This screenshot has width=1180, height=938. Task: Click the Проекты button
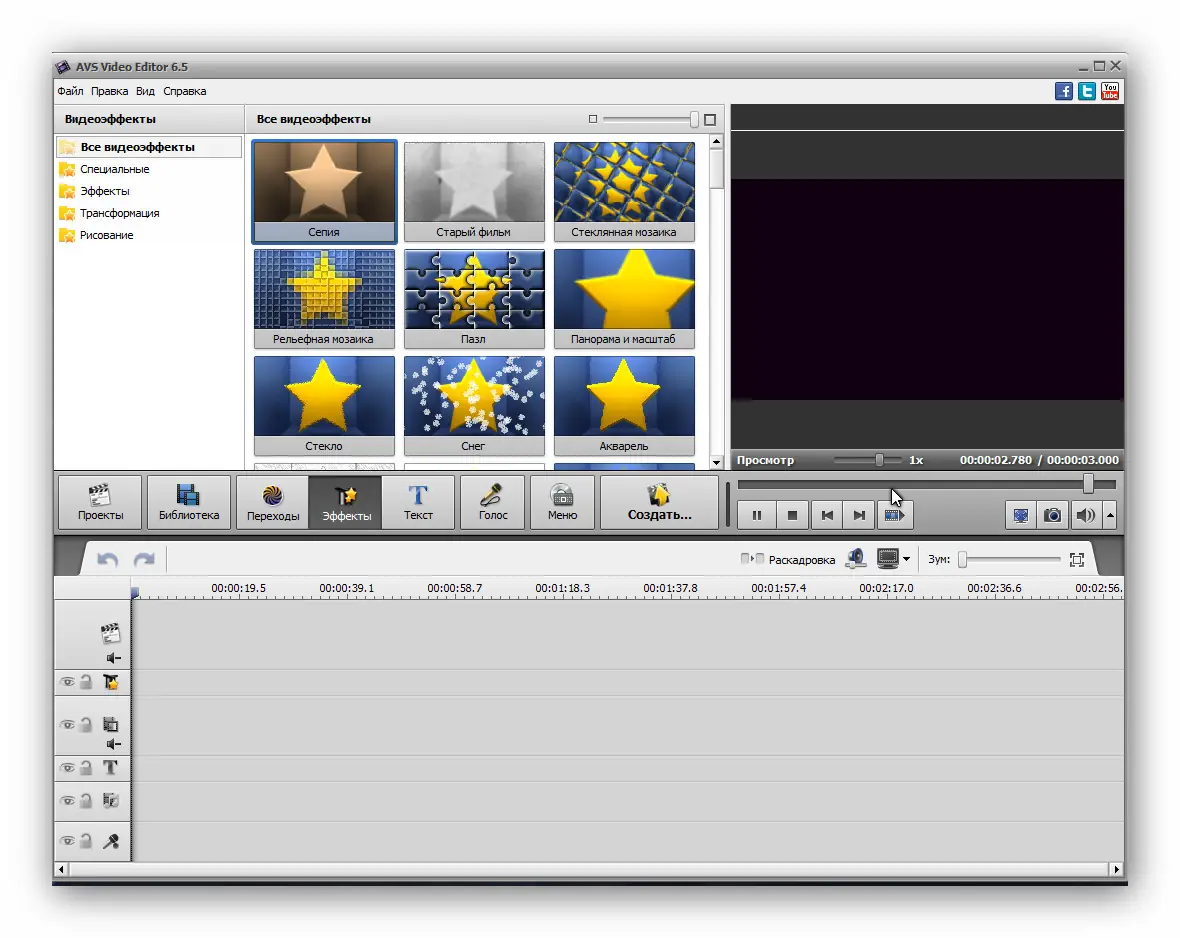100,502
